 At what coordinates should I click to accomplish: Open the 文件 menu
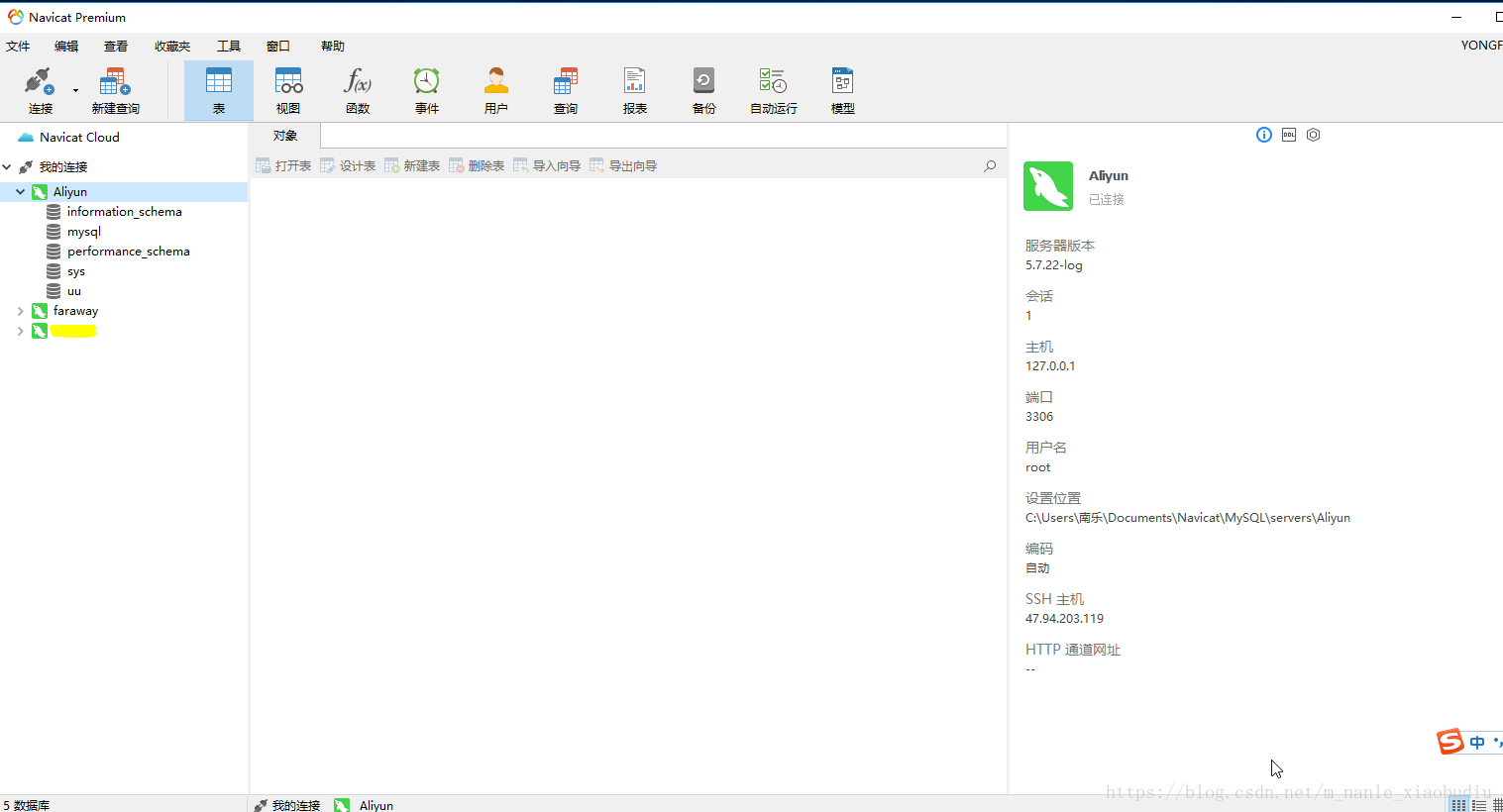pos(18,46)
